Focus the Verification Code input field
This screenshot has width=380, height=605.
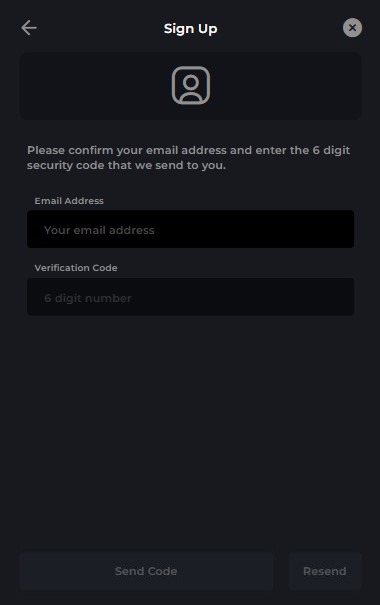[x=191, y=297]
